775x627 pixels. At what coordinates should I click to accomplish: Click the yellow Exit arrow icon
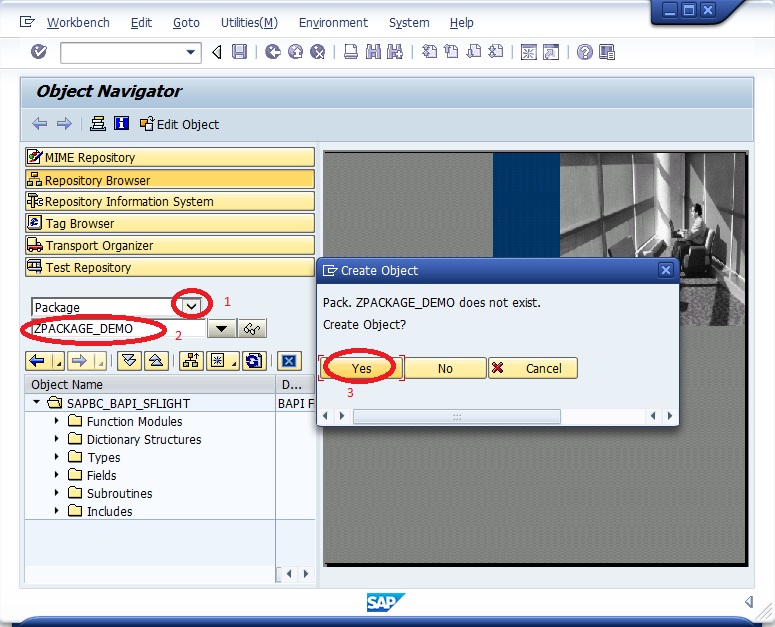295,52
